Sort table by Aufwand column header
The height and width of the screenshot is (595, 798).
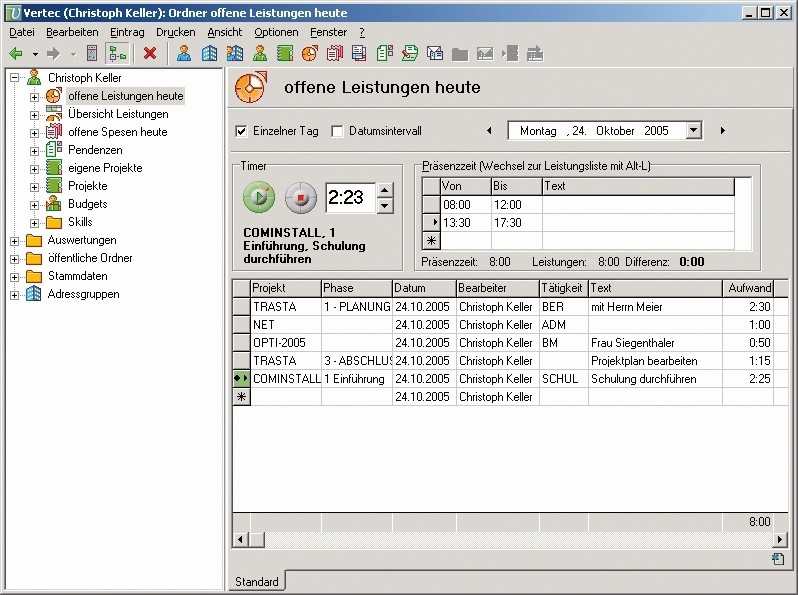click(x=749, y=288)
